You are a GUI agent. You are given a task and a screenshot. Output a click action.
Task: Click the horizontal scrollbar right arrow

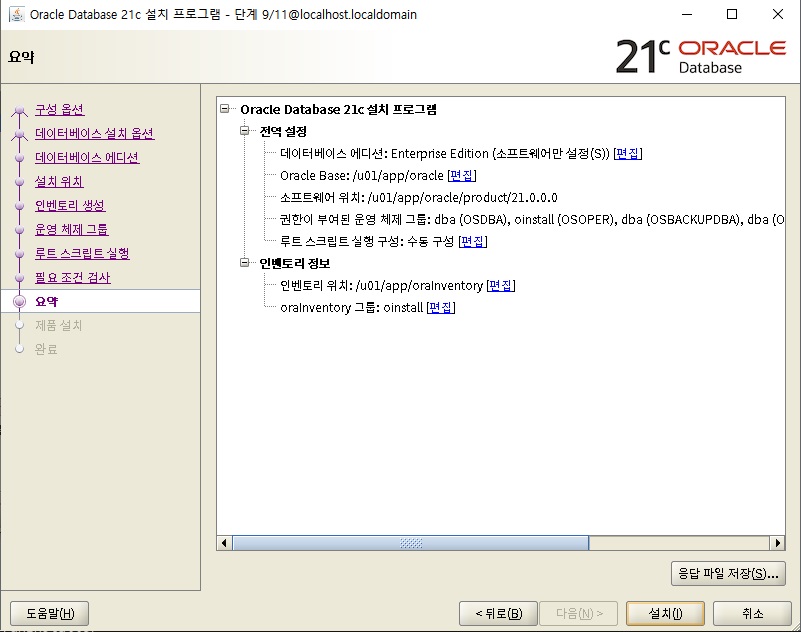pyautogui.click(x=778, y=543)
